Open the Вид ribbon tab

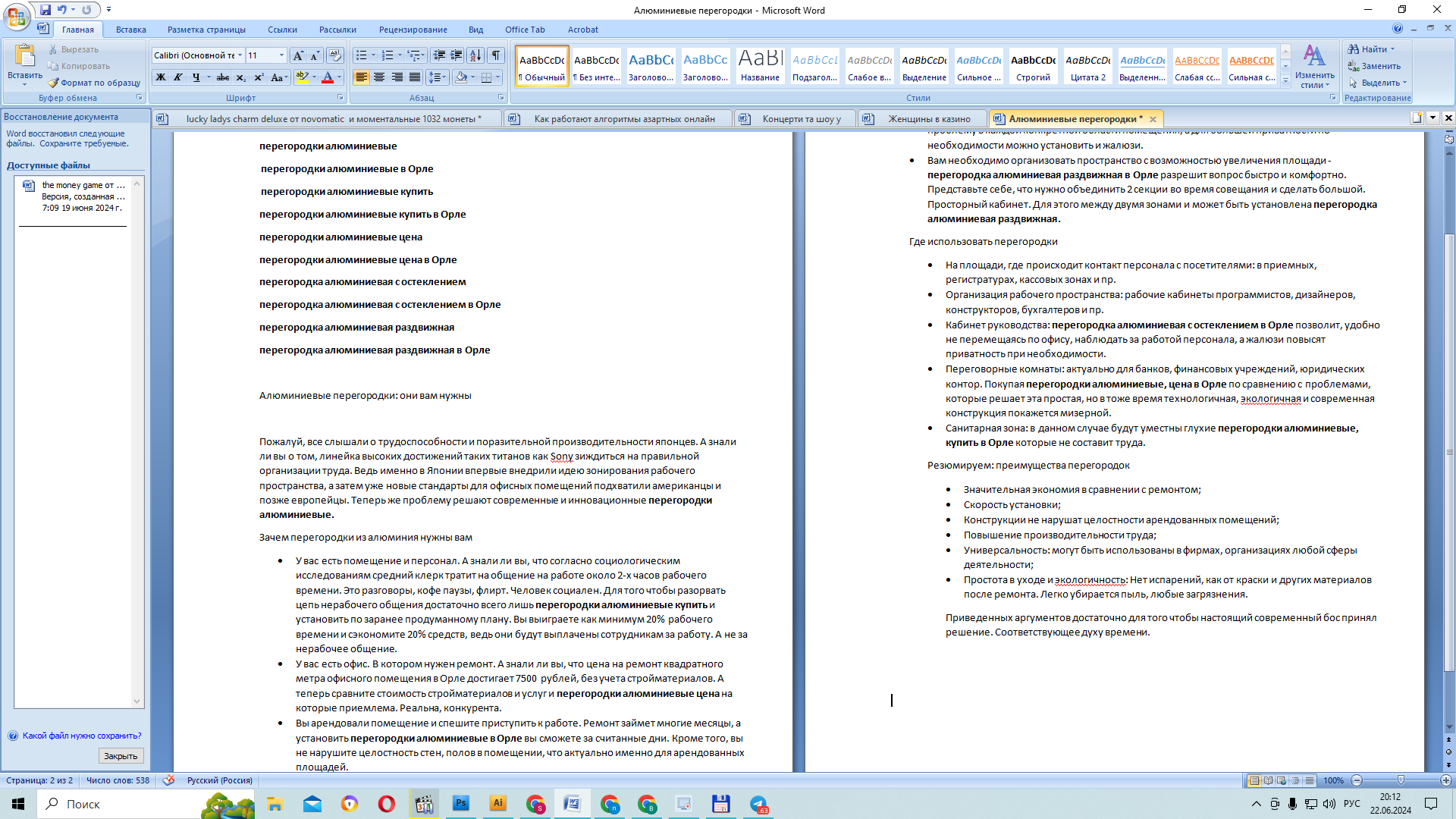tap(475, 30)
